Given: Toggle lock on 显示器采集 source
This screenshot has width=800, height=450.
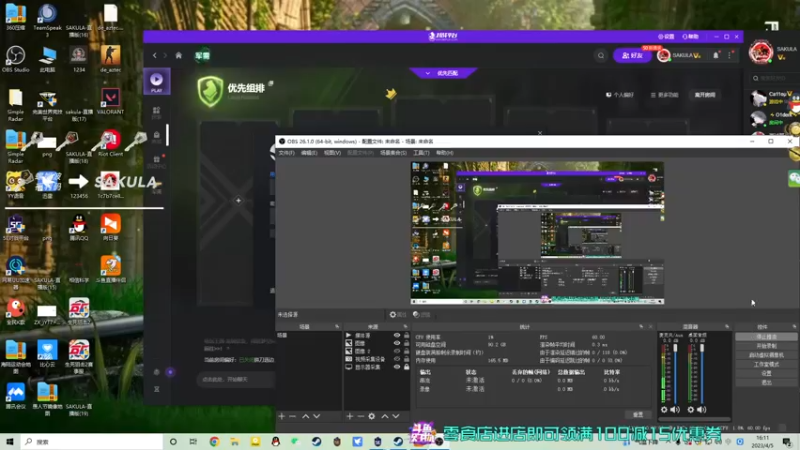Looking at the screenshot, I should tap(407, 367).
